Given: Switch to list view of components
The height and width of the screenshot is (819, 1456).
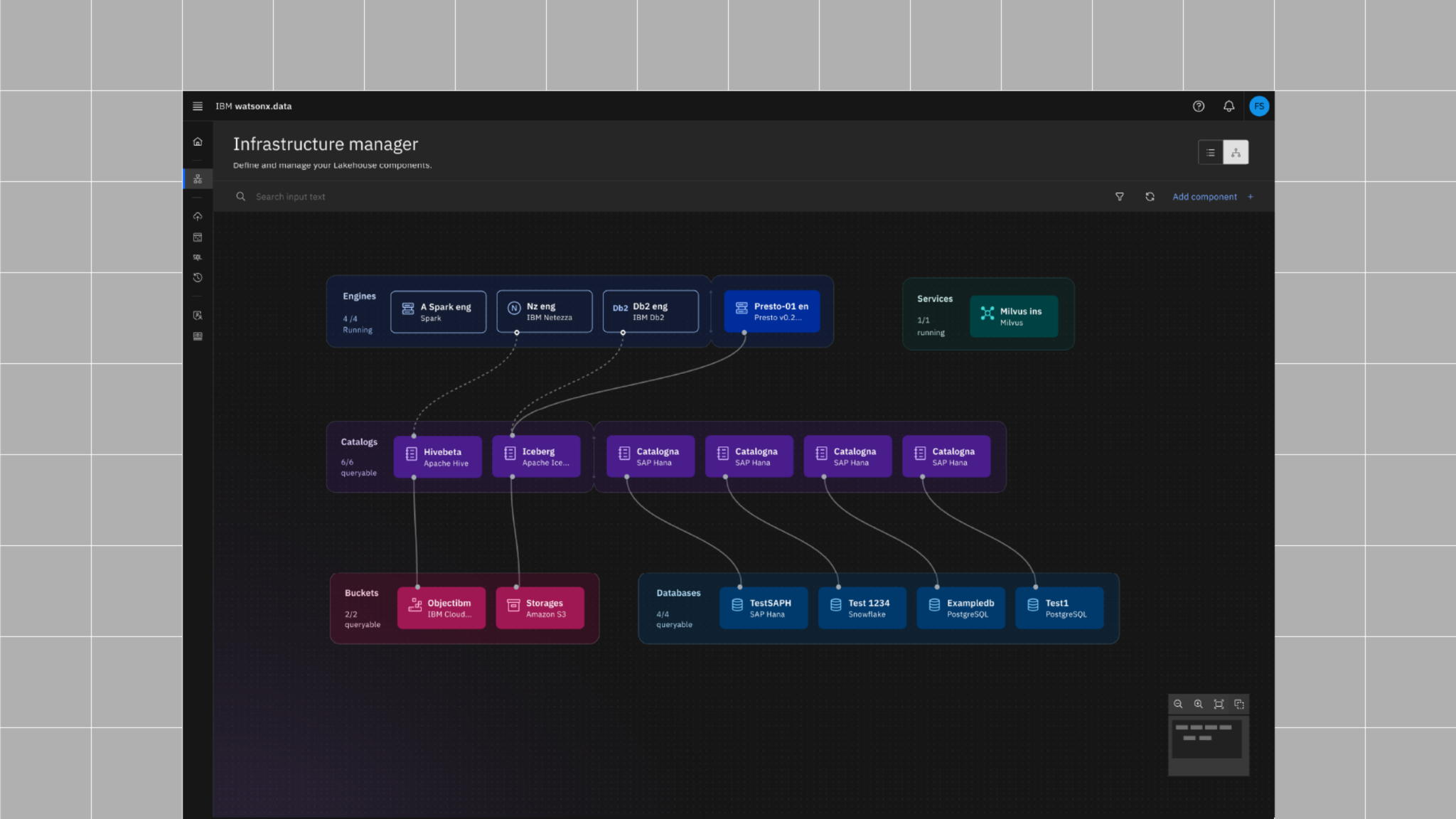Looking at the screenshot, I should tap(1211, 152).
